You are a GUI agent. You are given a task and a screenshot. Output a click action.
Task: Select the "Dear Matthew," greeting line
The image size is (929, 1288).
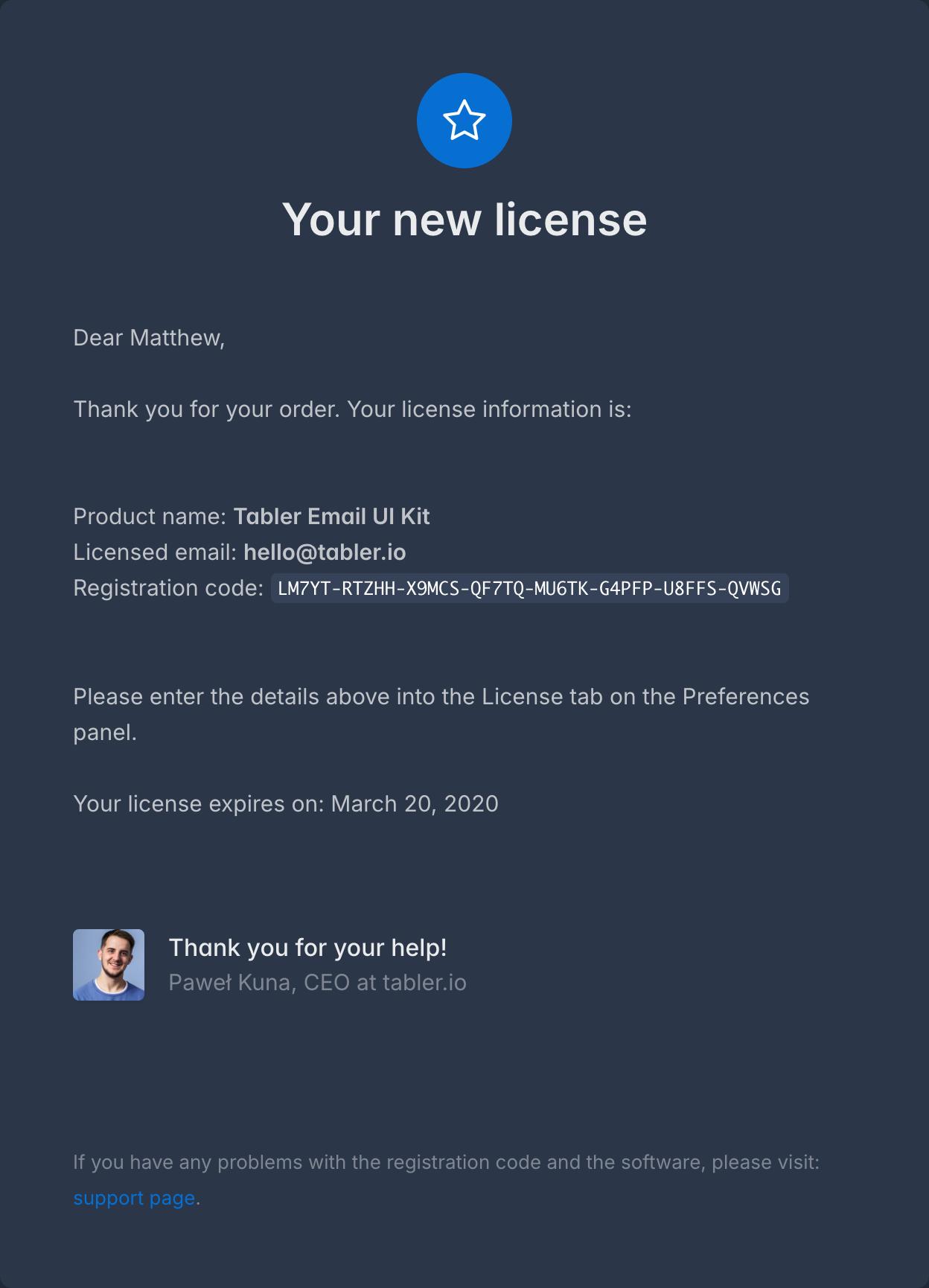coord(149,338)
